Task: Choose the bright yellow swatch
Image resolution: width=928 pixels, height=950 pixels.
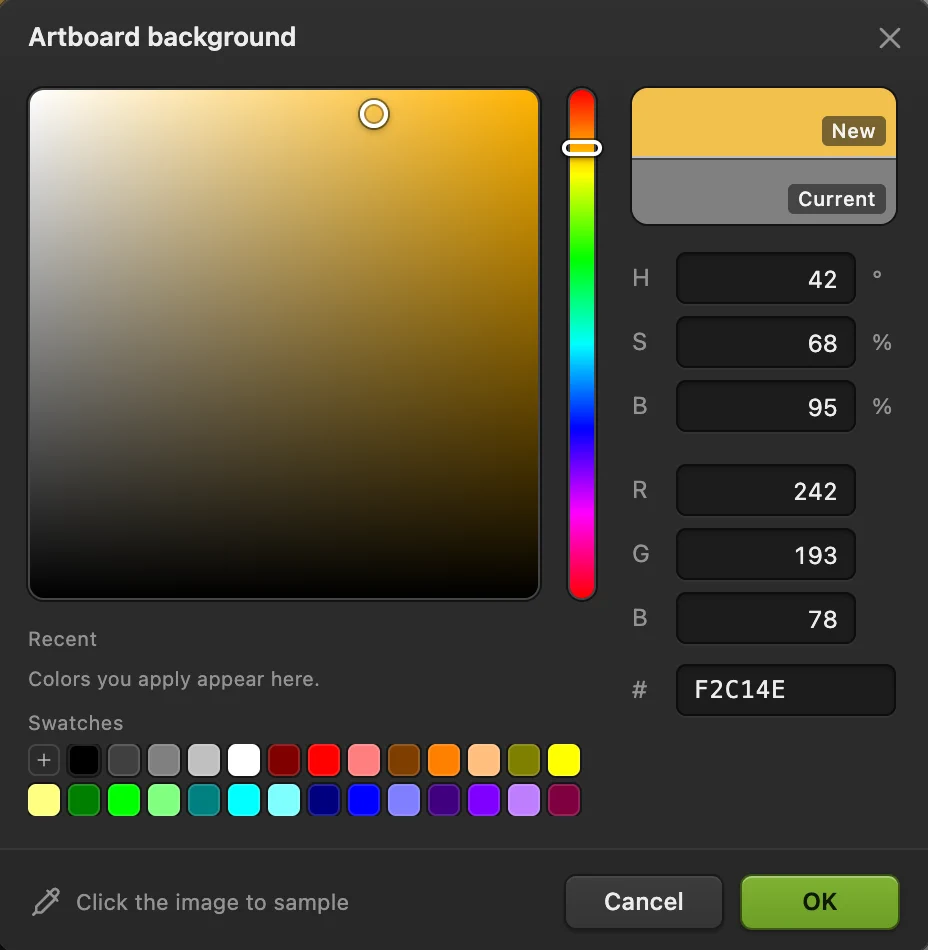Action: tap(564, 760)
